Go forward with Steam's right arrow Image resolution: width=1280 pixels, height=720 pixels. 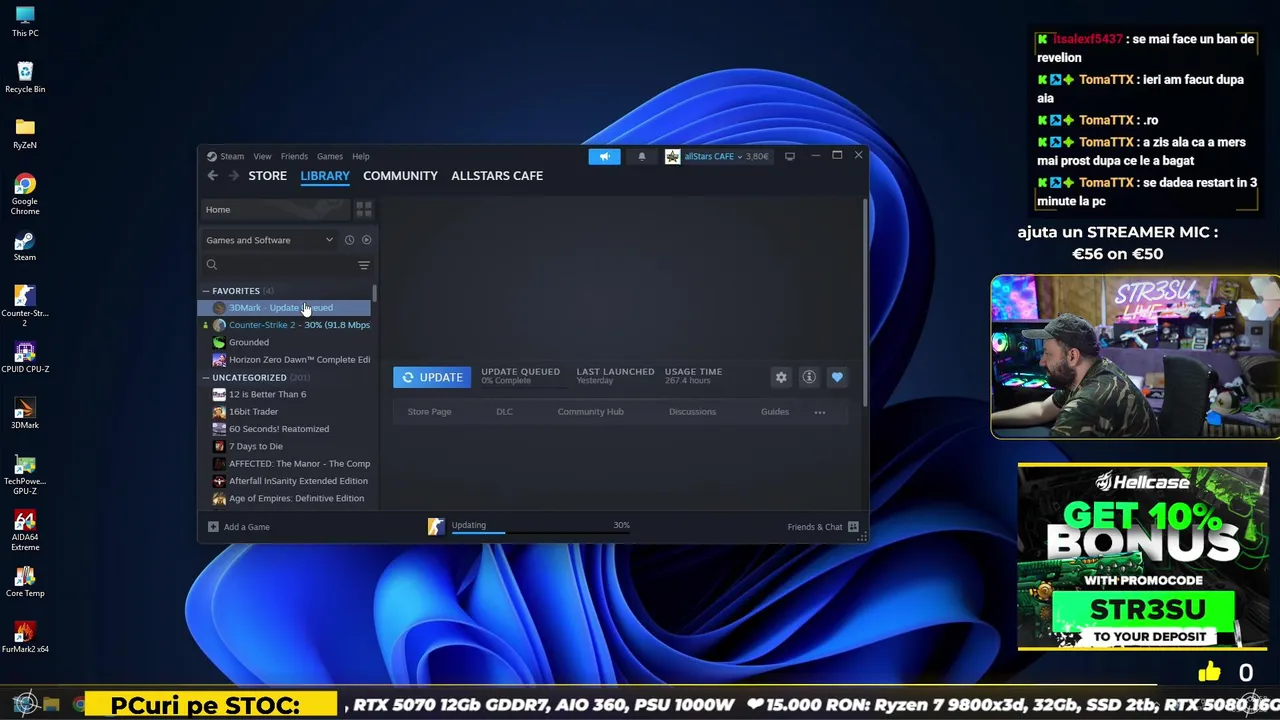tap(234, 176)
